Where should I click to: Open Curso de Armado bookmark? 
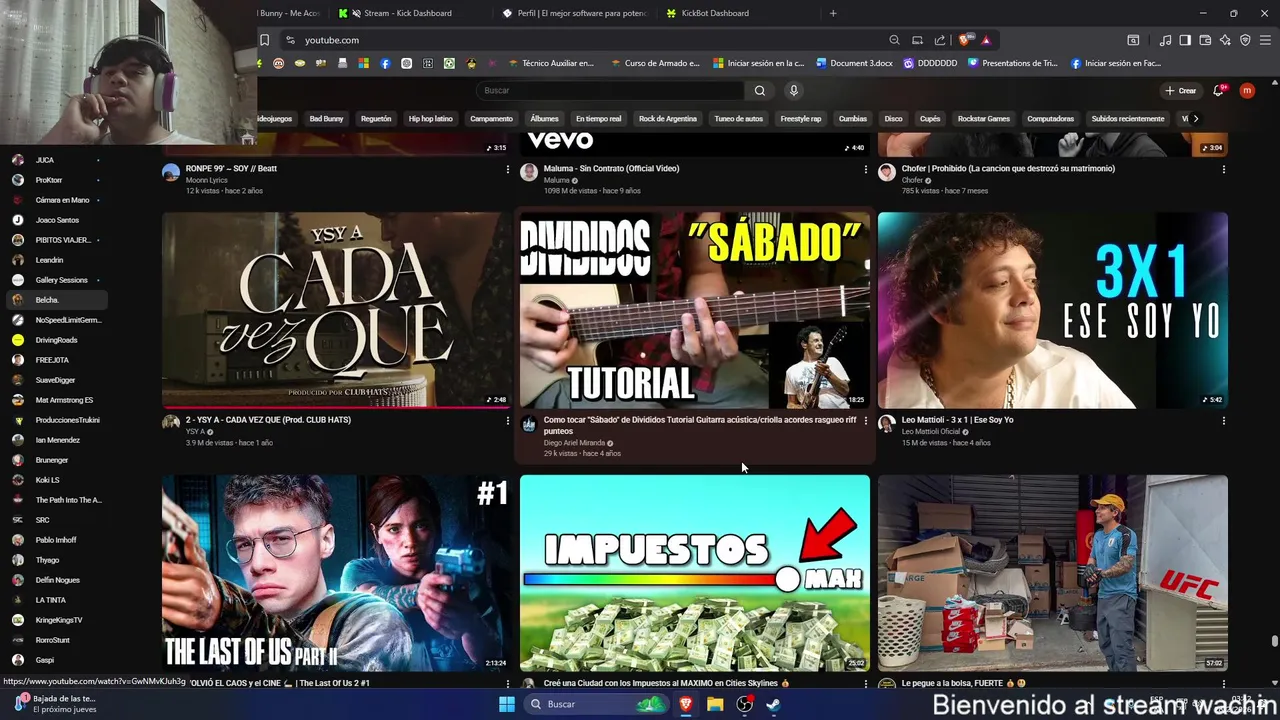tap(655, 63)
